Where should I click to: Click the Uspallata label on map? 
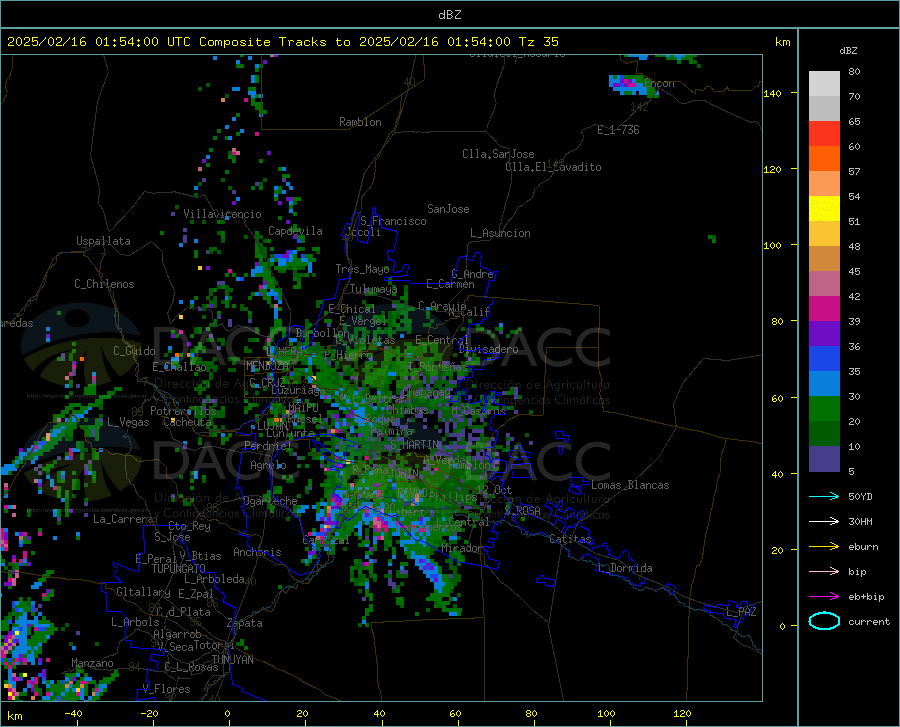point(103,241)
